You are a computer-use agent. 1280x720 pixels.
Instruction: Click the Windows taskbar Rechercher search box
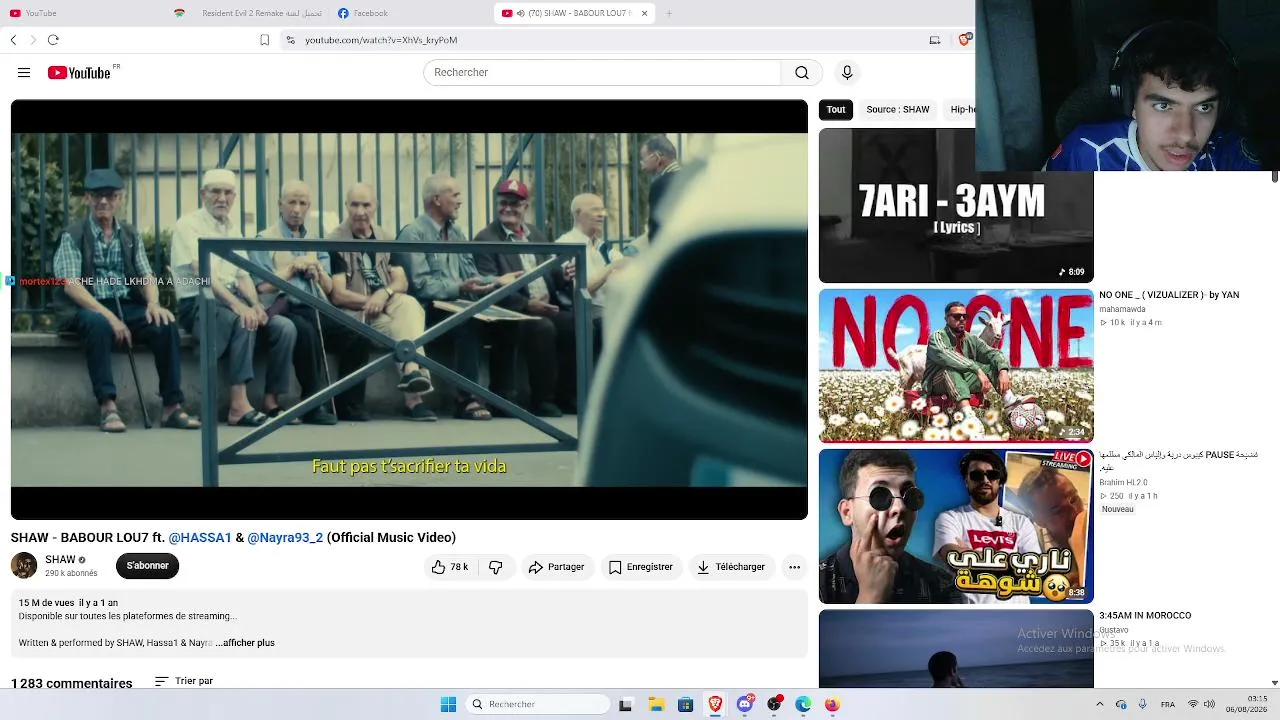tap(538, 704)
